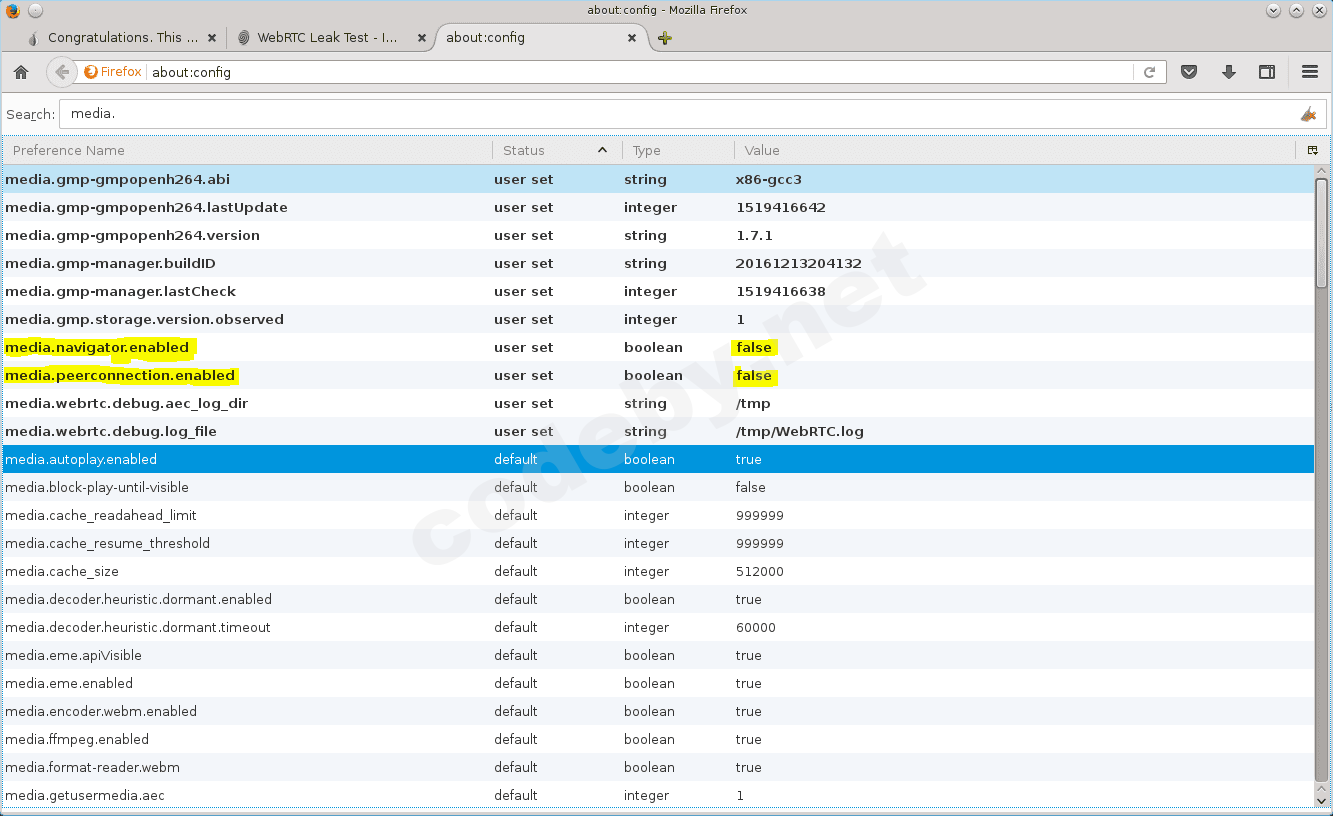This screenshot has width=1333, height=816.
Task: Open the column picker above the preference list
Action: click(1312, 150)
